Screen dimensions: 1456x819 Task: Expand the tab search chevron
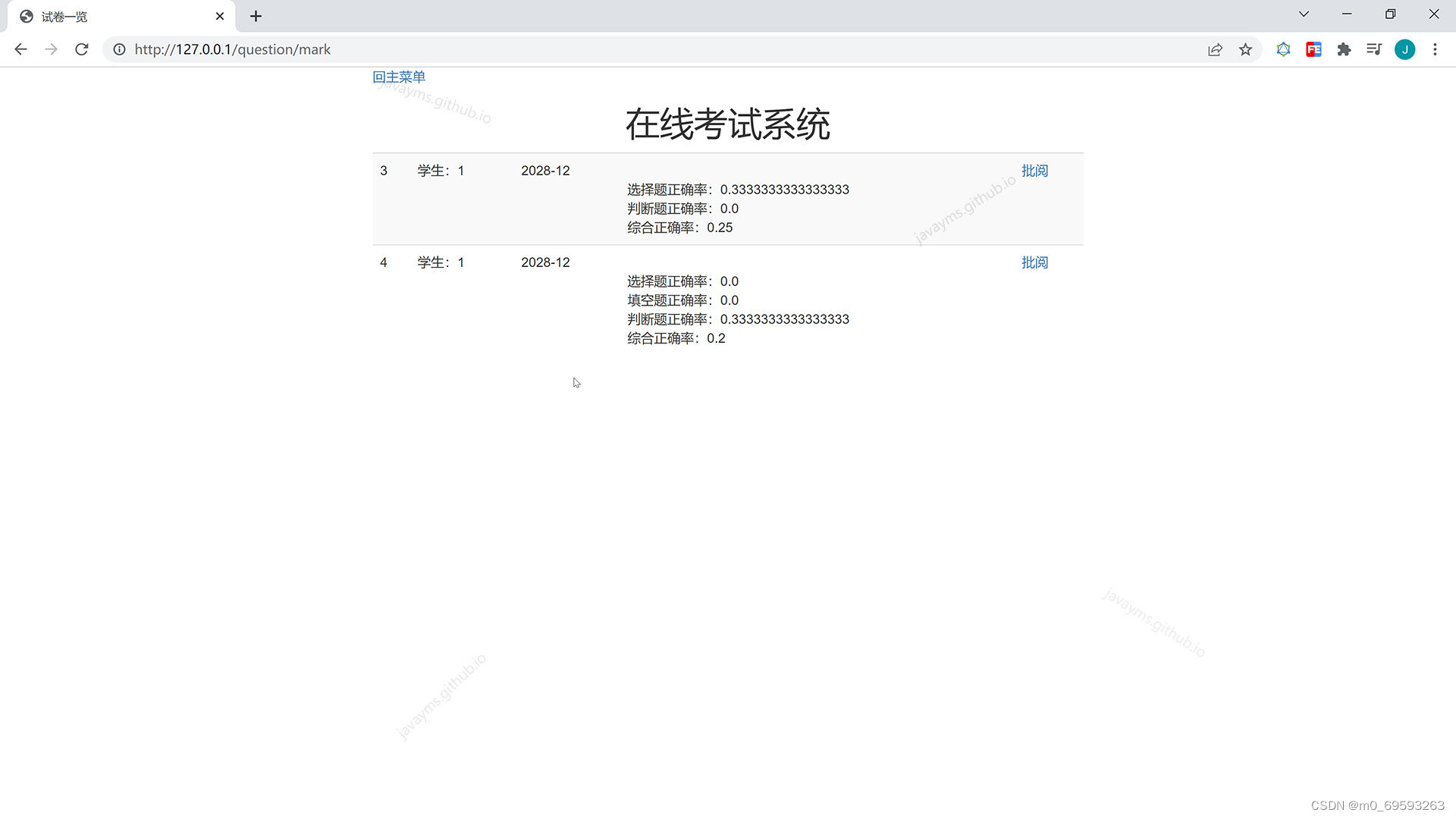tap(1304, 14)
